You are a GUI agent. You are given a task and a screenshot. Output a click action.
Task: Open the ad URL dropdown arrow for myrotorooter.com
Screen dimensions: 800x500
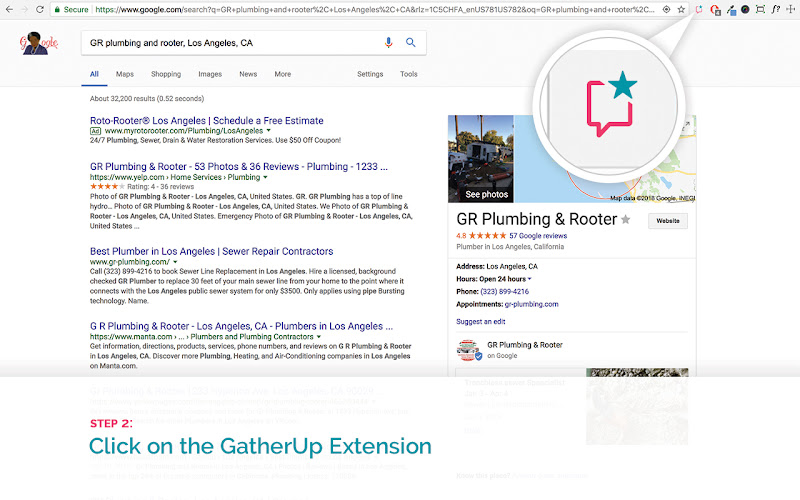tap(269, 131)
